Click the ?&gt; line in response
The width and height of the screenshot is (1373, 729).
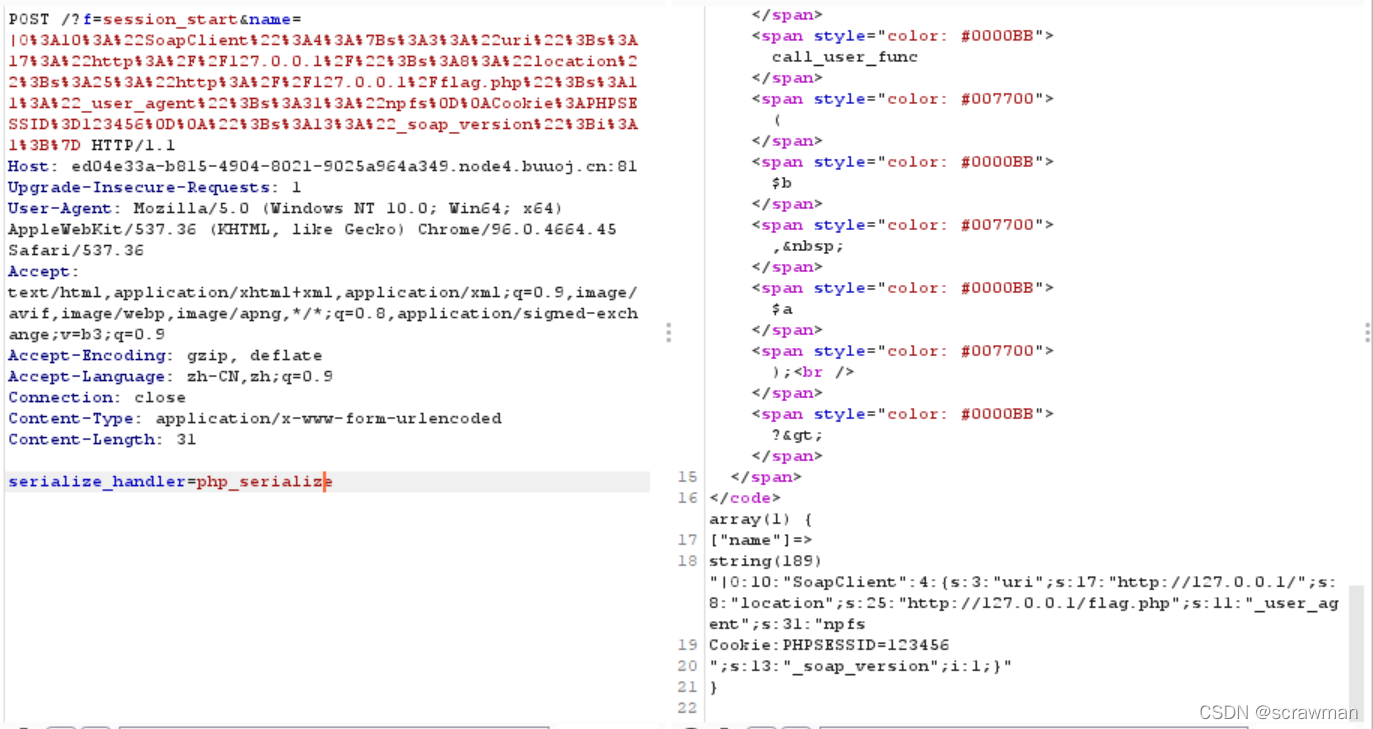point(797,434)
